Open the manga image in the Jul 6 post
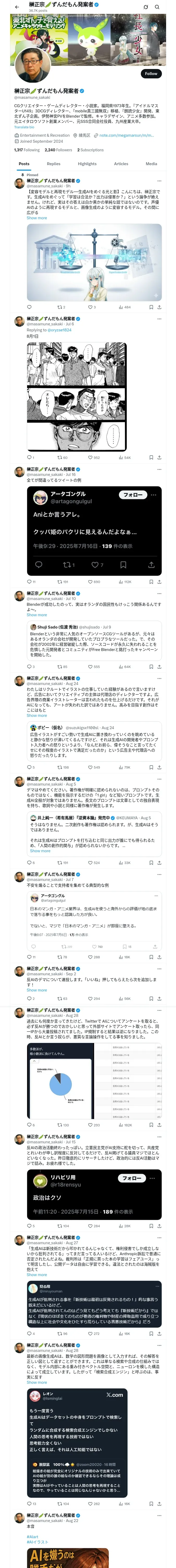This screenshot has width=176, height=1568. pos(76,396)
